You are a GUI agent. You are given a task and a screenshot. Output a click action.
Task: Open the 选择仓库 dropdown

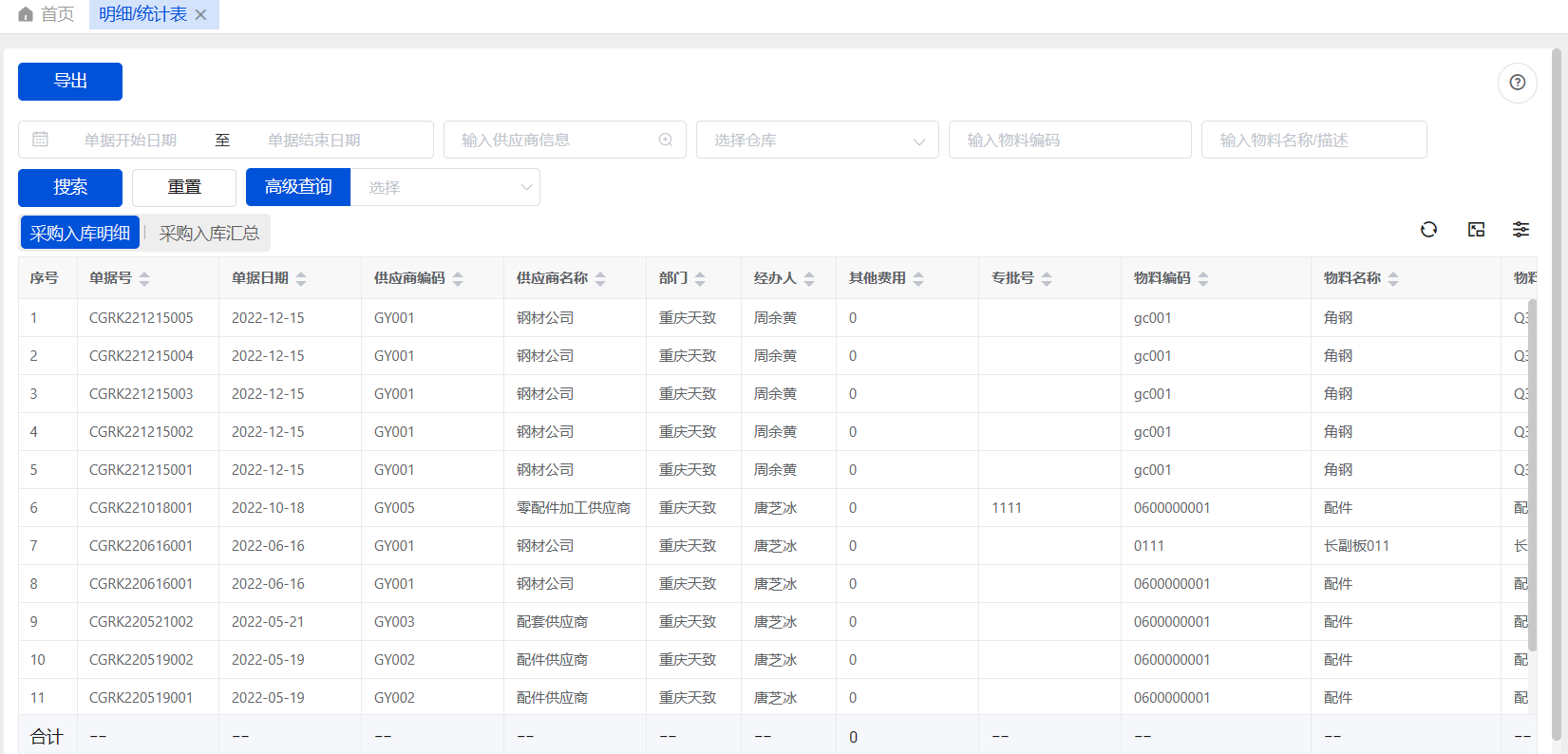(x=817, y=140)
